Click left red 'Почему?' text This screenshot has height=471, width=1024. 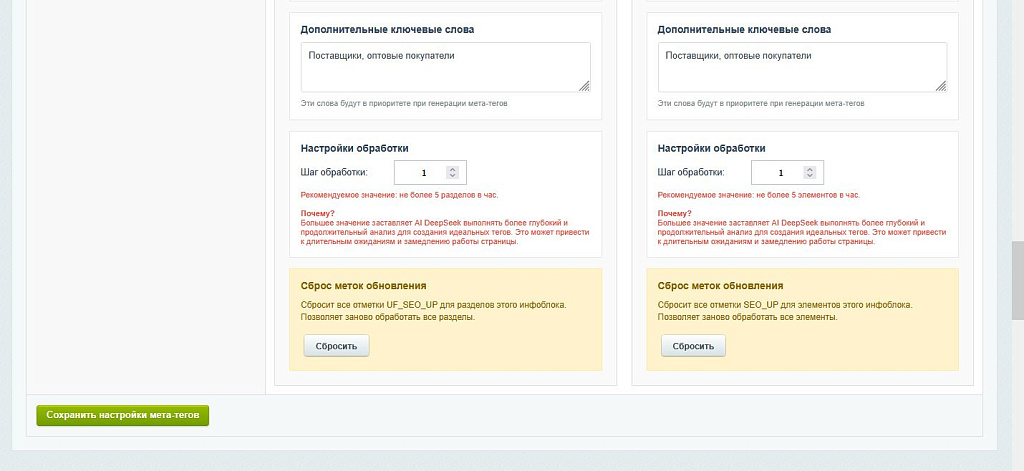pyautogui.click(x=317, y=214)
